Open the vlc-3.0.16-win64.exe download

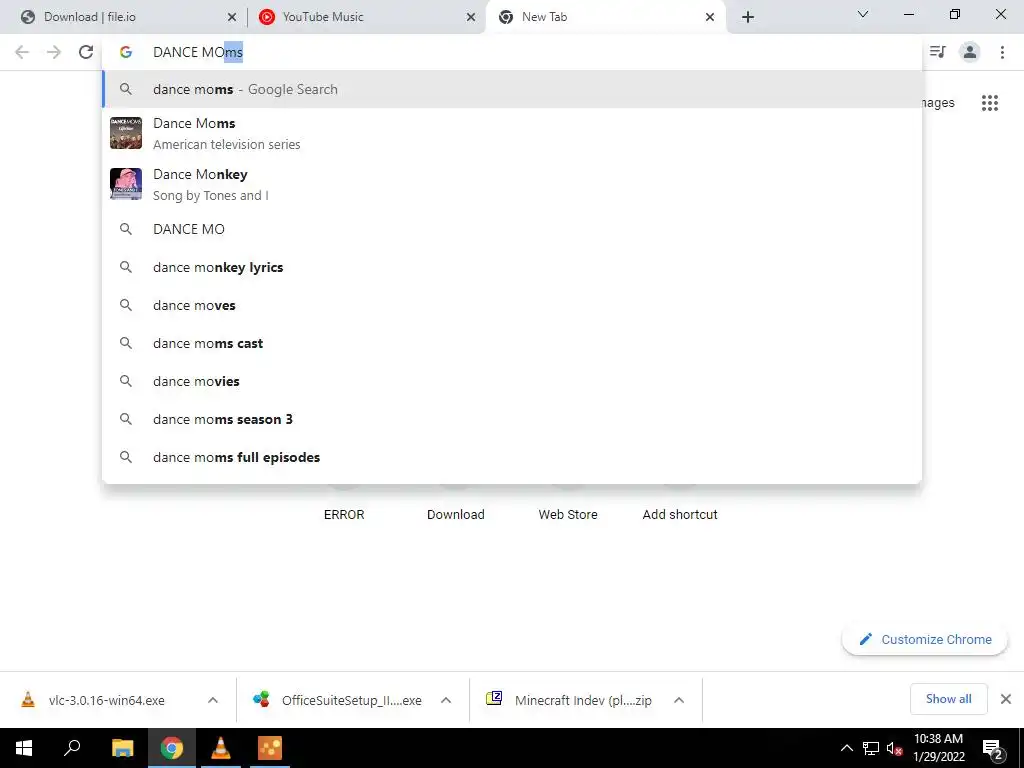pos(108,700)
